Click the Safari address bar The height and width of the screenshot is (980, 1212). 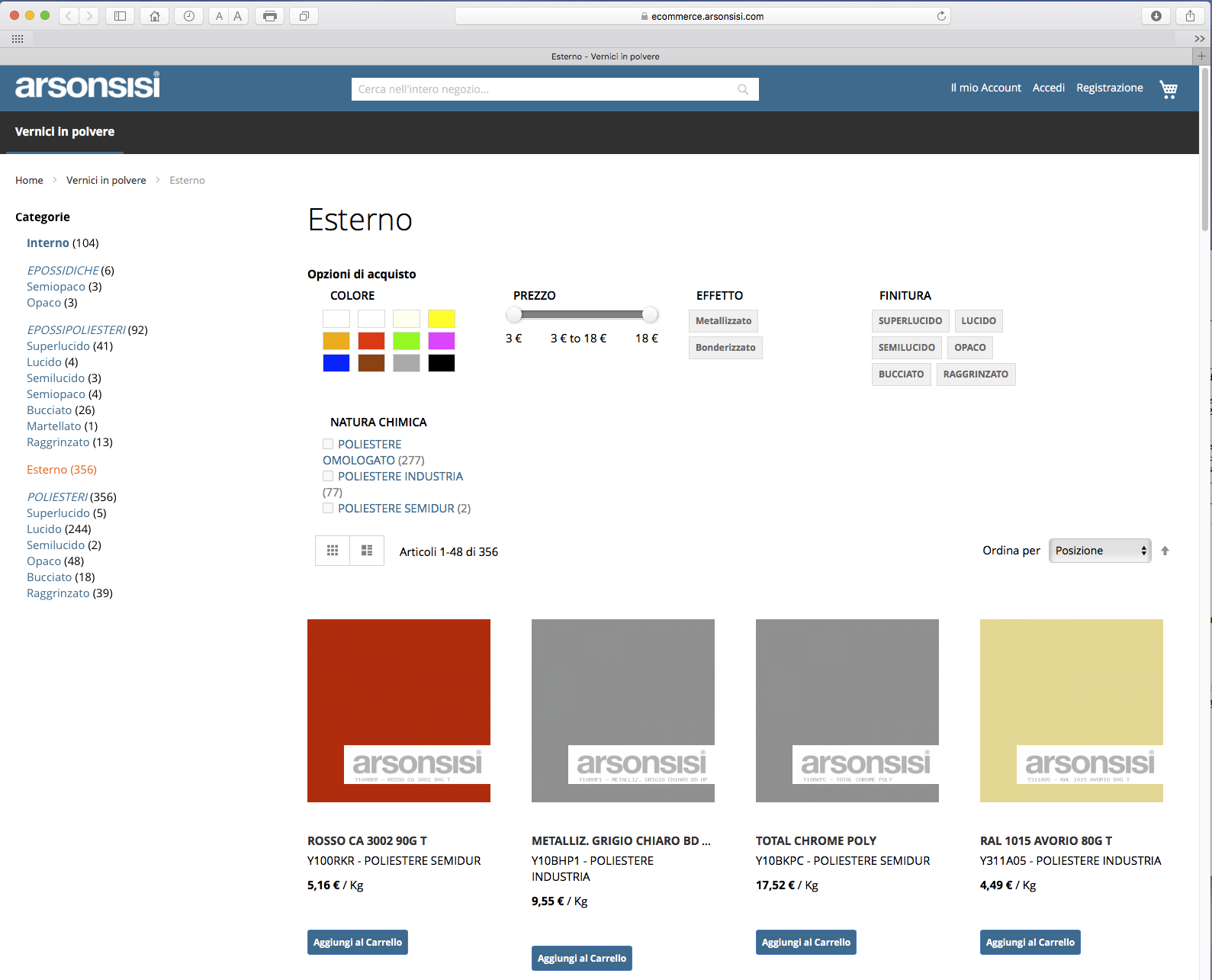(702, 16)
